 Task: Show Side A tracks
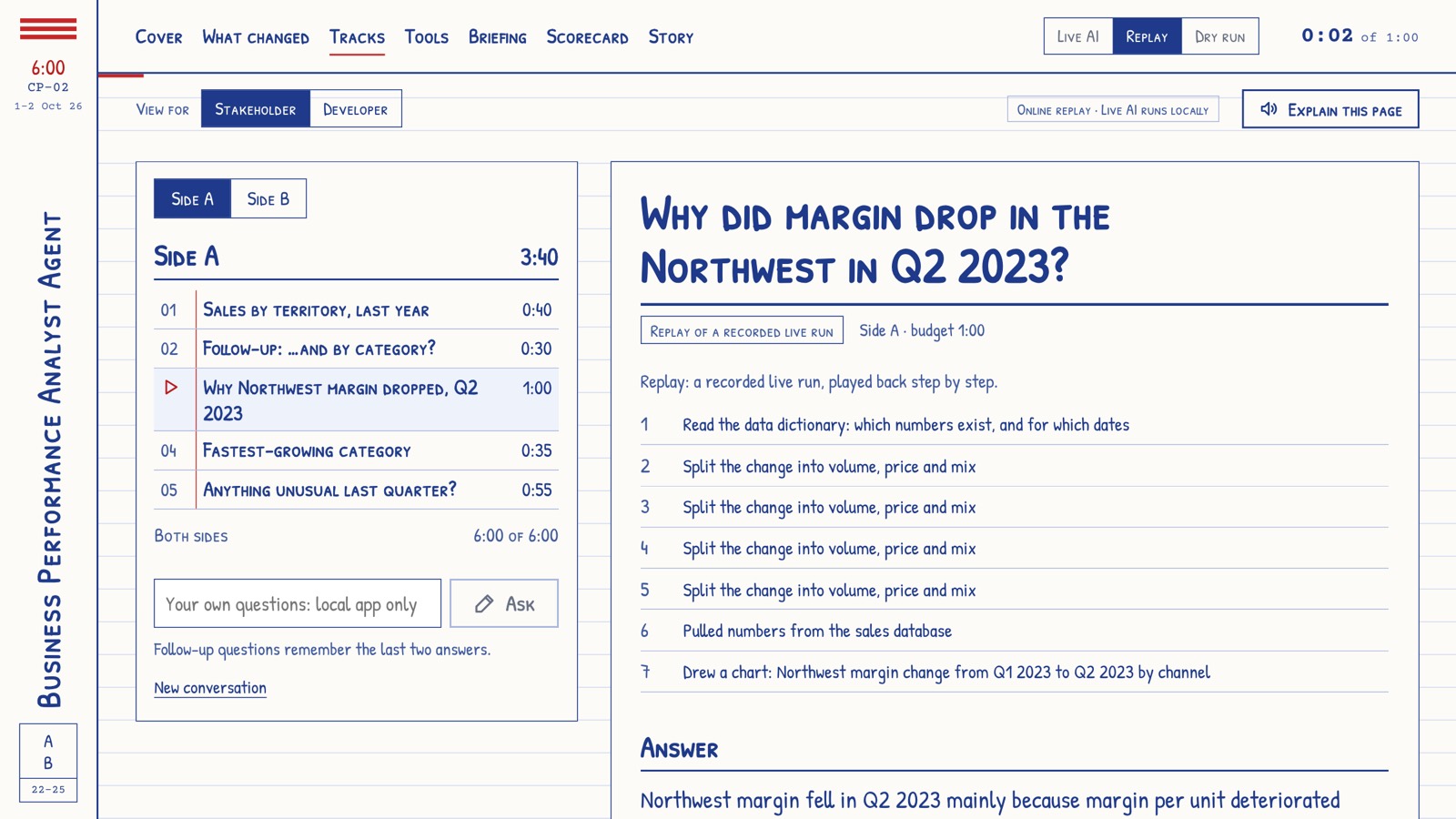[192, 198]
